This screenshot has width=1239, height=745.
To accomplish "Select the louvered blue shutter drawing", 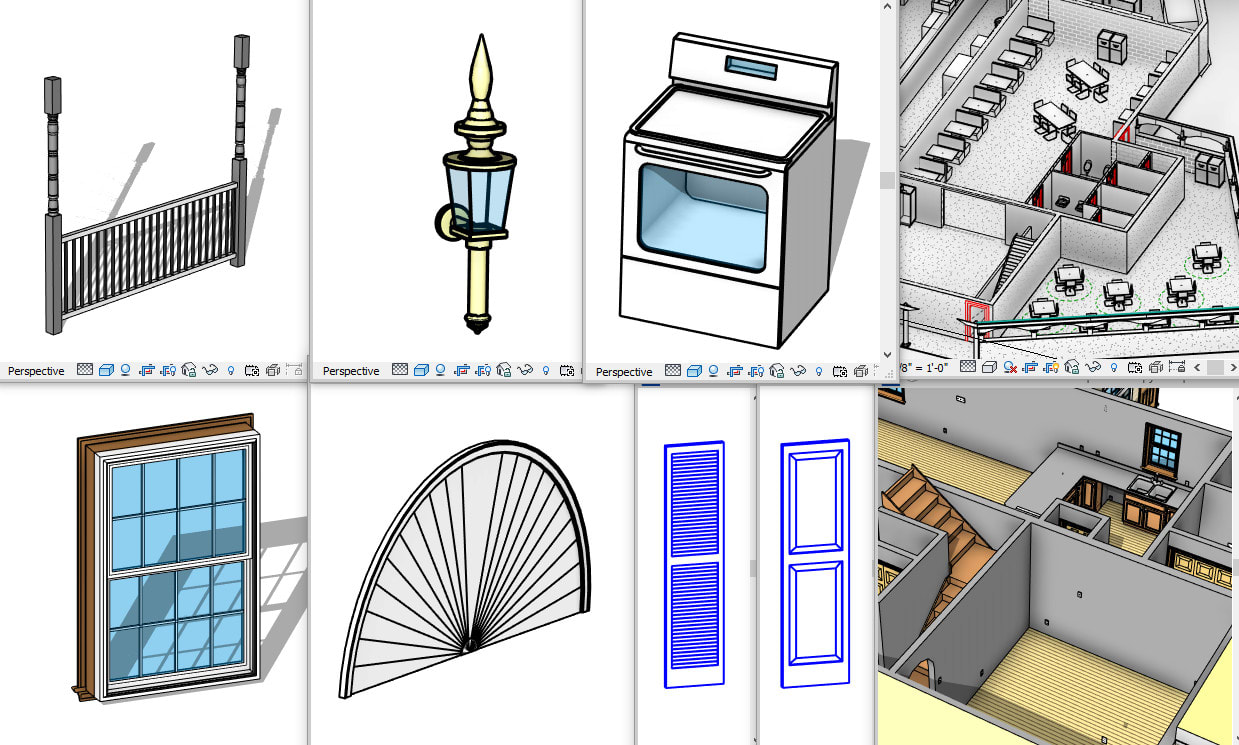I will (694, 564).
